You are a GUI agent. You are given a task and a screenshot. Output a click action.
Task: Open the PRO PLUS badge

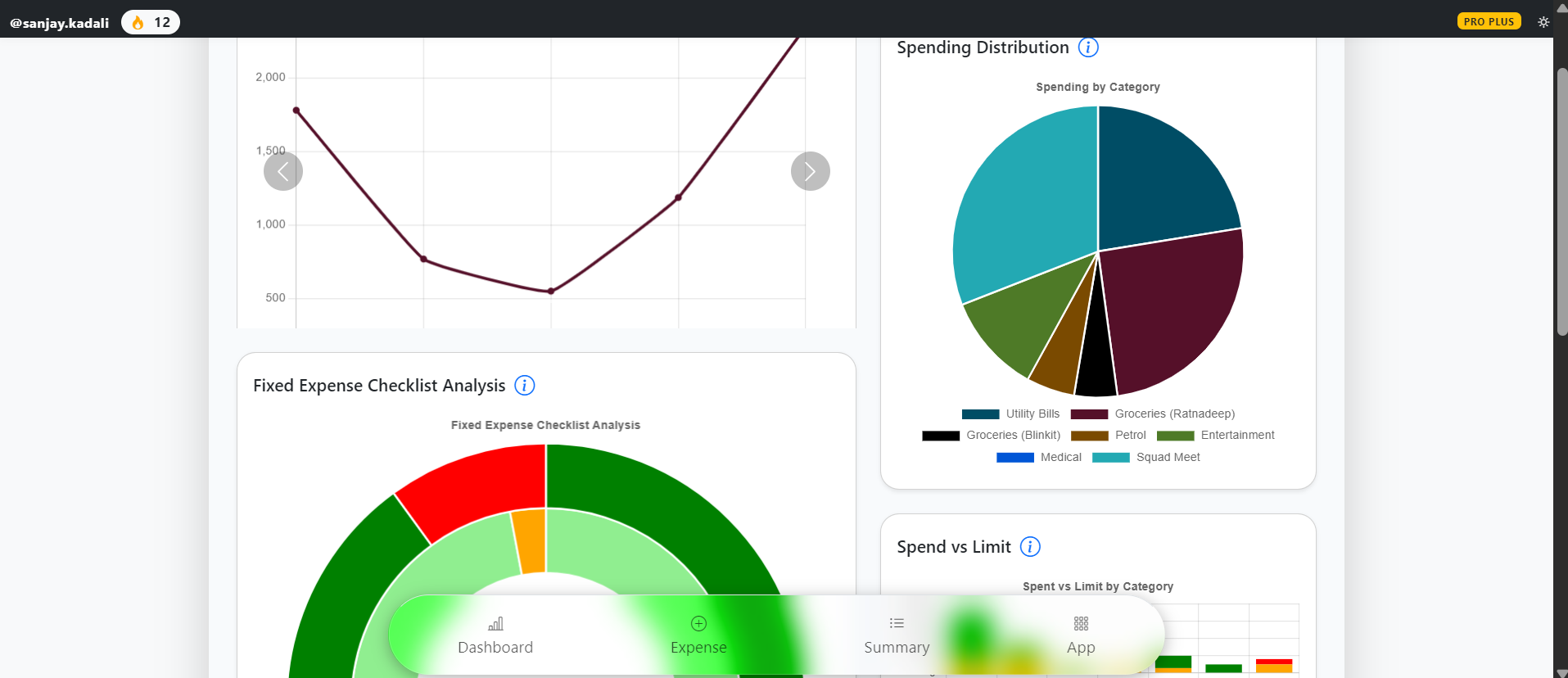click(x=1489, y=22)
